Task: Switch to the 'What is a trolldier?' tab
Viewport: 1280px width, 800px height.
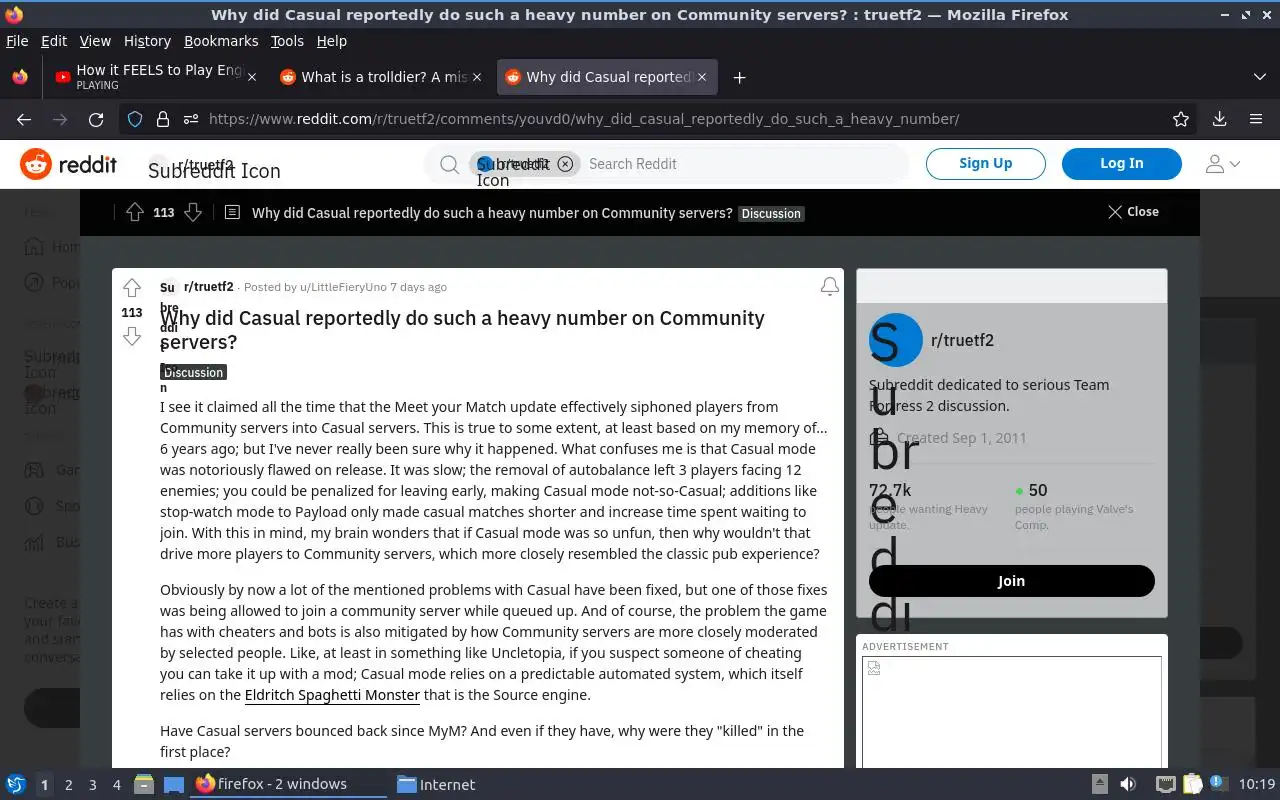Action: pos(380,77)
